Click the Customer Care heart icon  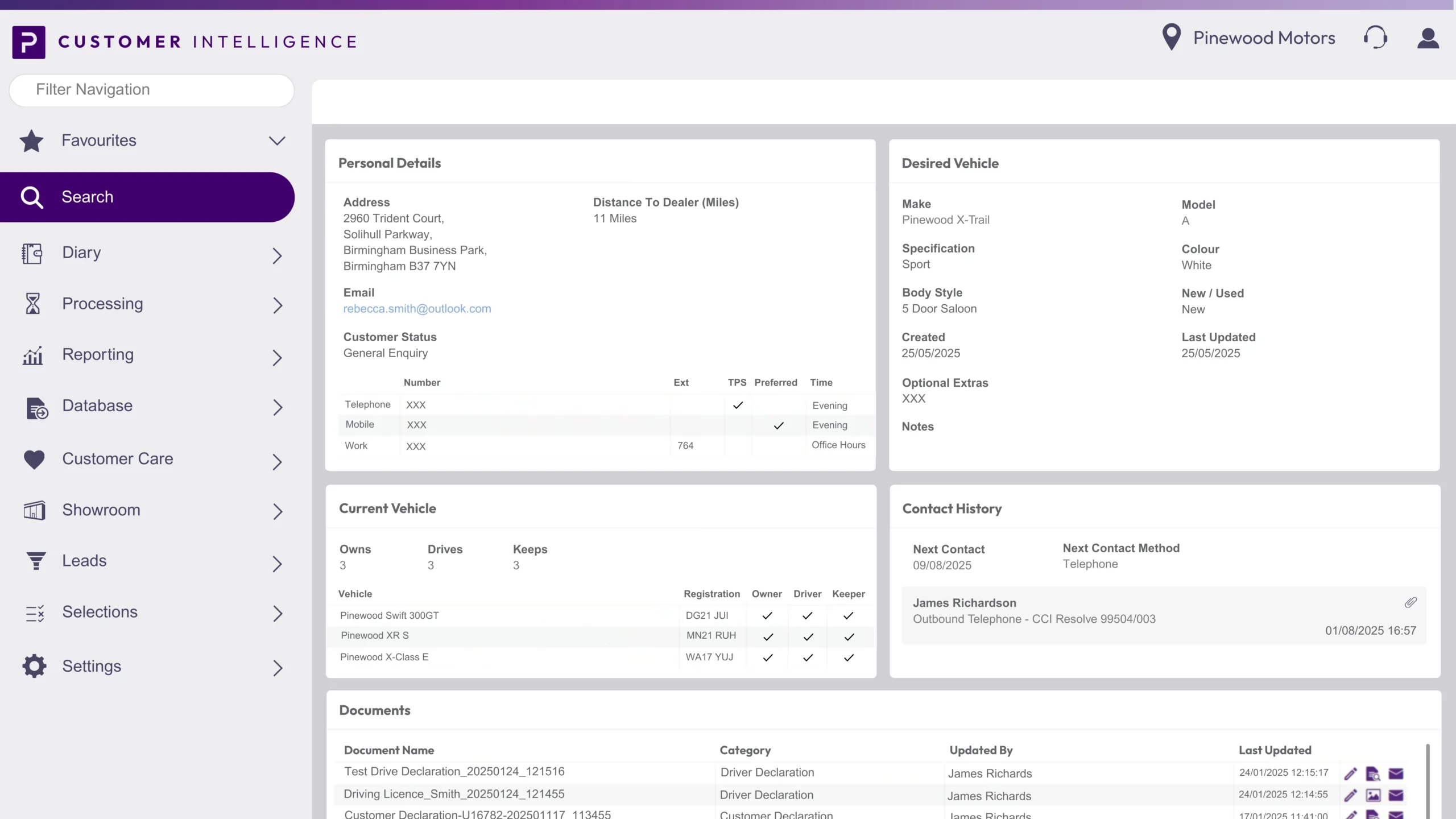(x=34, y=460)
